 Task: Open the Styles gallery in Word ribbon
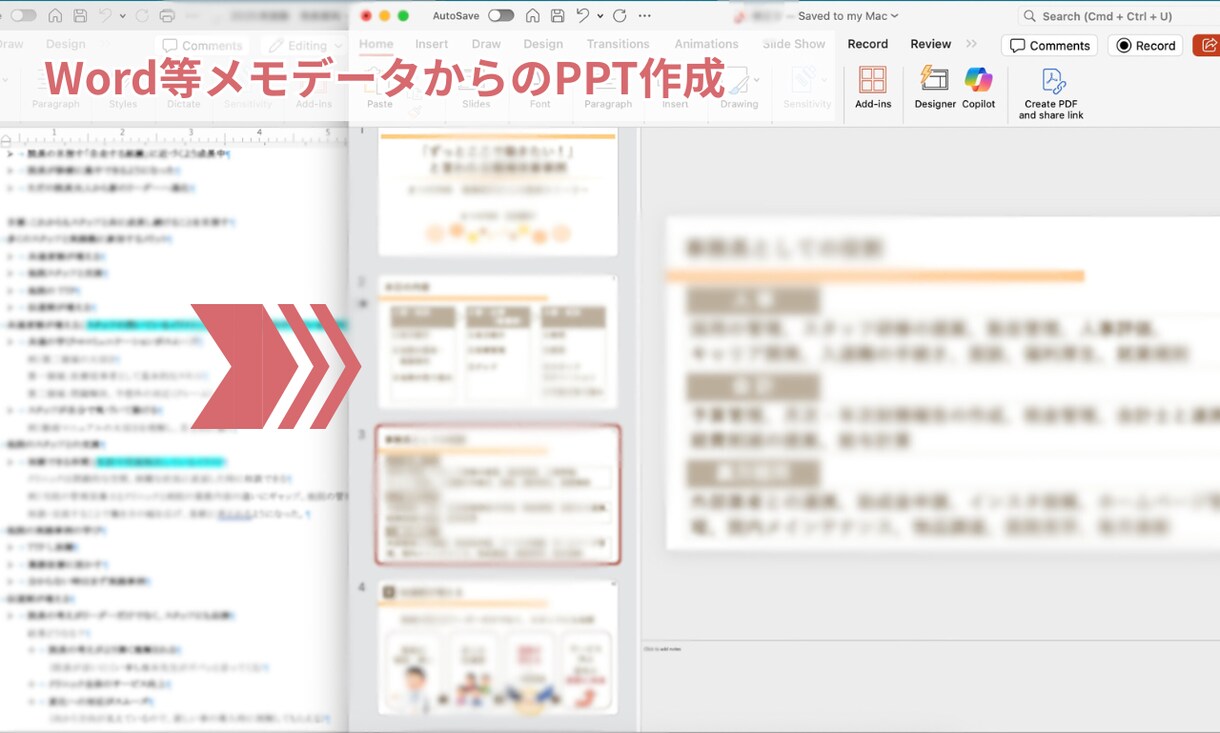pyautogui.click(x=123, y=90)
